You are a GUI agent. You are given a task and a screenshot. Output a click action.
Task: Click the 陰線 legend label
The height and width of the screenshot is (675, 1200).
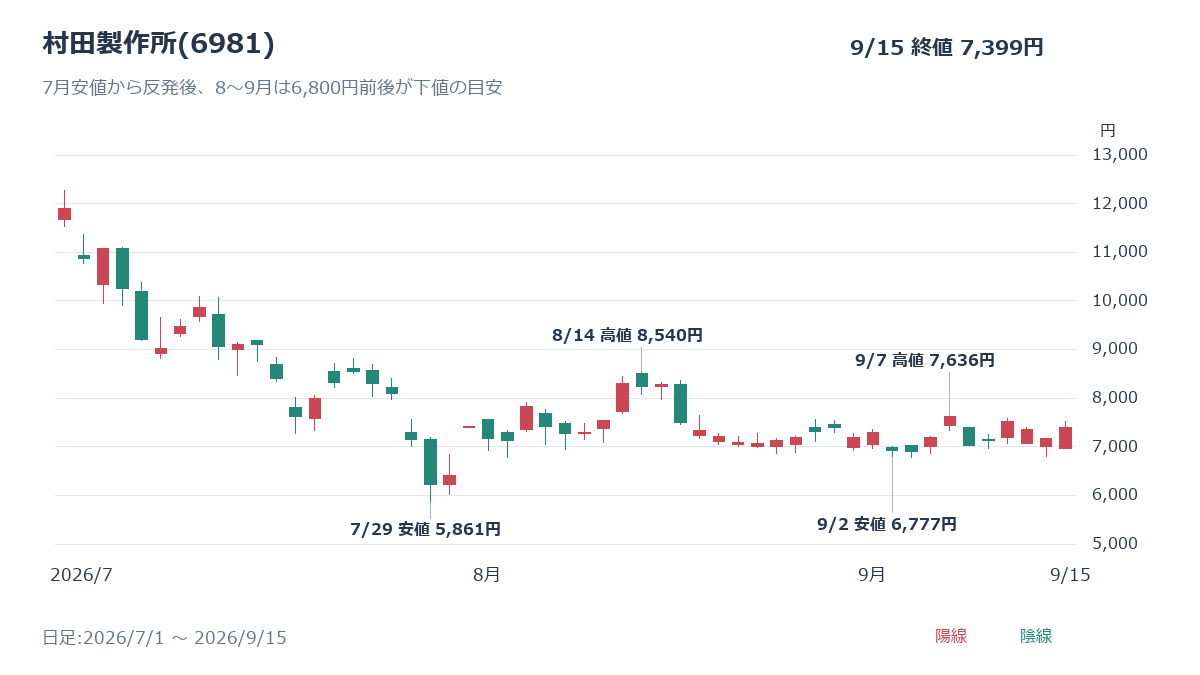(x=1036, y=636)
